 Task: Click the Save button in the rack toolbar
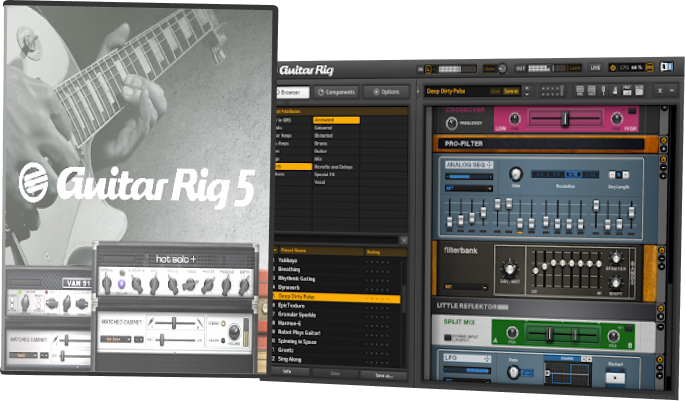[x=495, y=91]
